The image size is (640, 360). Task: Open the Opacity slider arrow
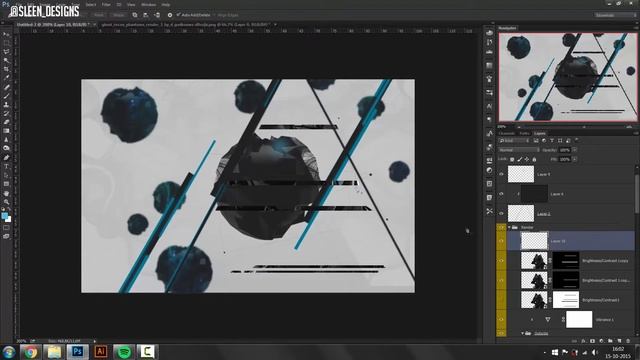click(x=574, y=150)
